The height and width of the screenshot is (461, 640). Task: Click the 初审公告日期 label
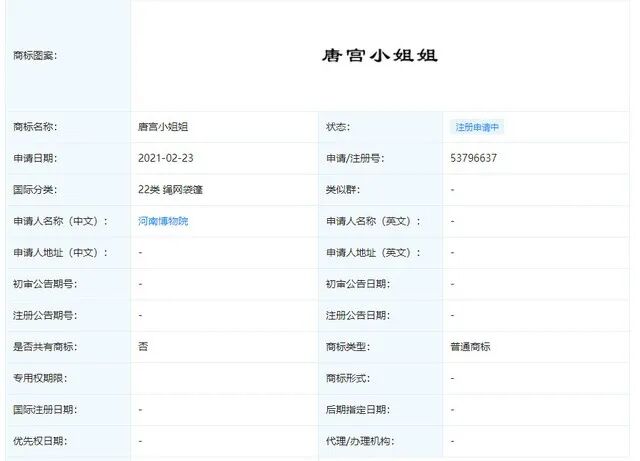[358, 284]
